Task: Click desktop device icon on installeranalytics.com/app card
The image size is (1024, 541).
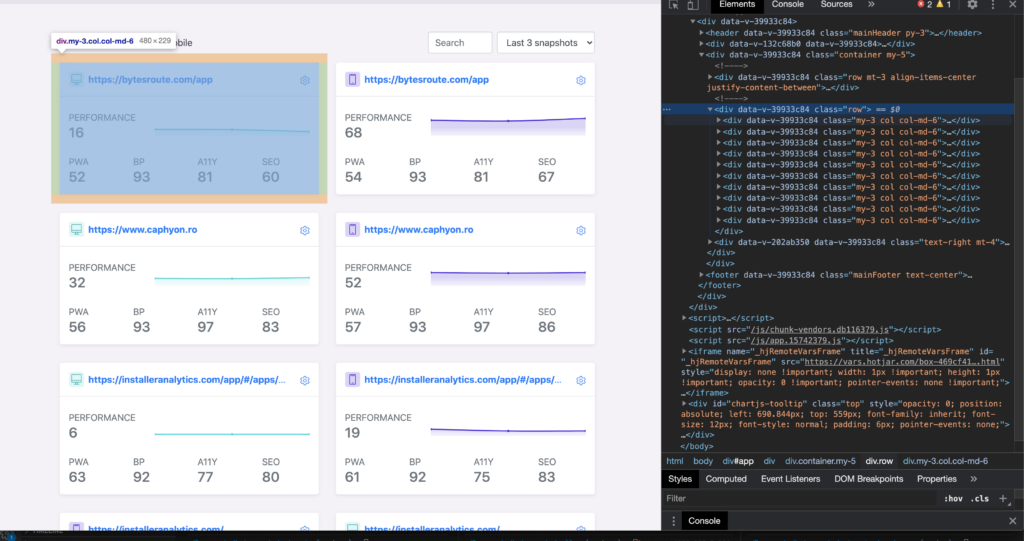Action: coord(76,380)
